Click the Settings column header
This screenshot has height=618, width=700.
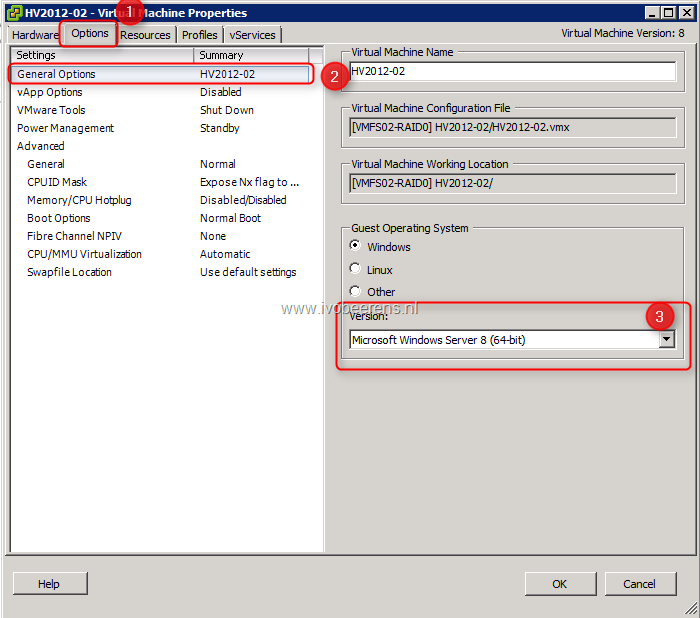click(x=102, y=55)
